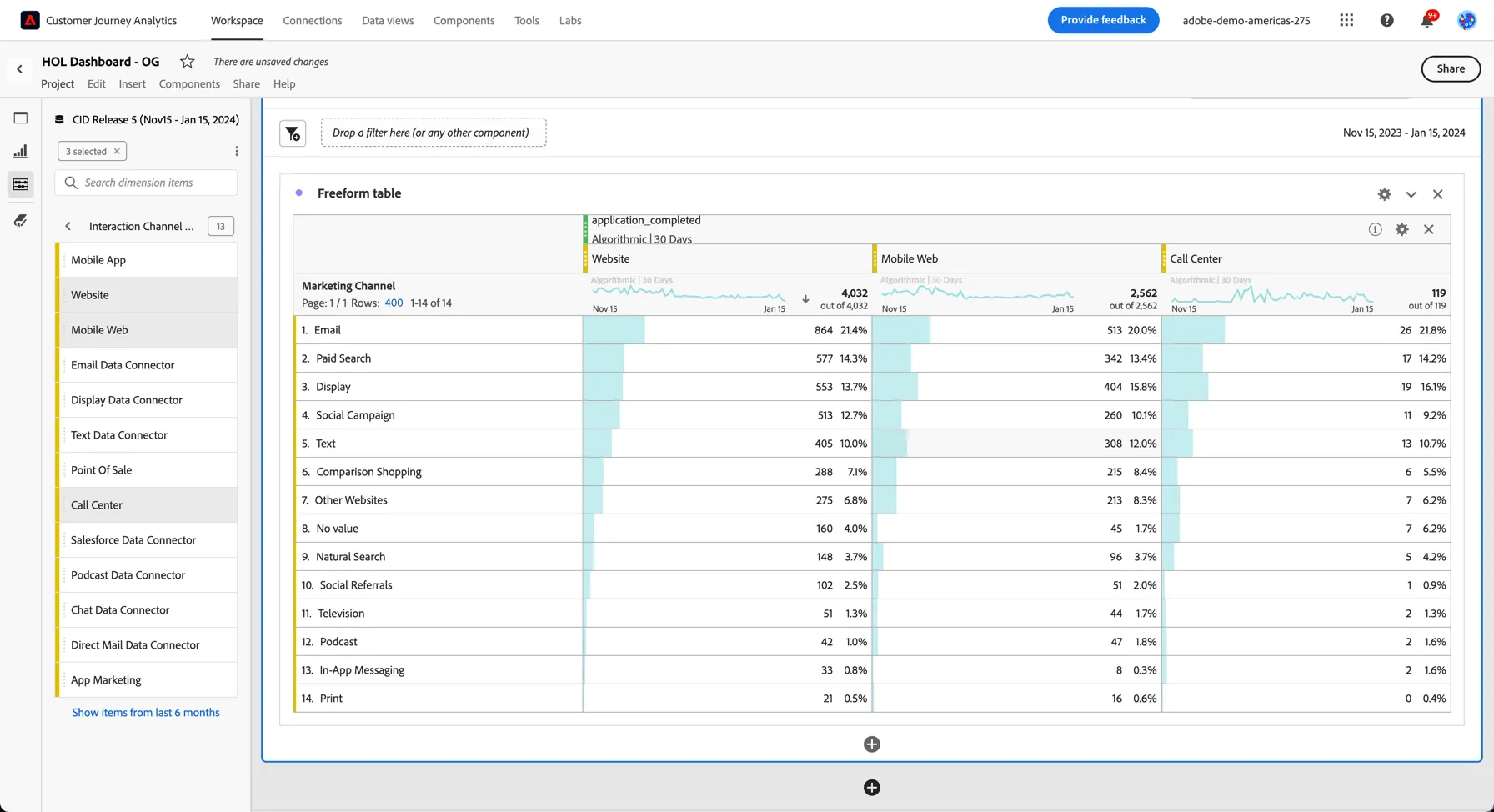Favorite the project with the star icon
Viewport: 1494px width, 812px height.
click(188, 61)
